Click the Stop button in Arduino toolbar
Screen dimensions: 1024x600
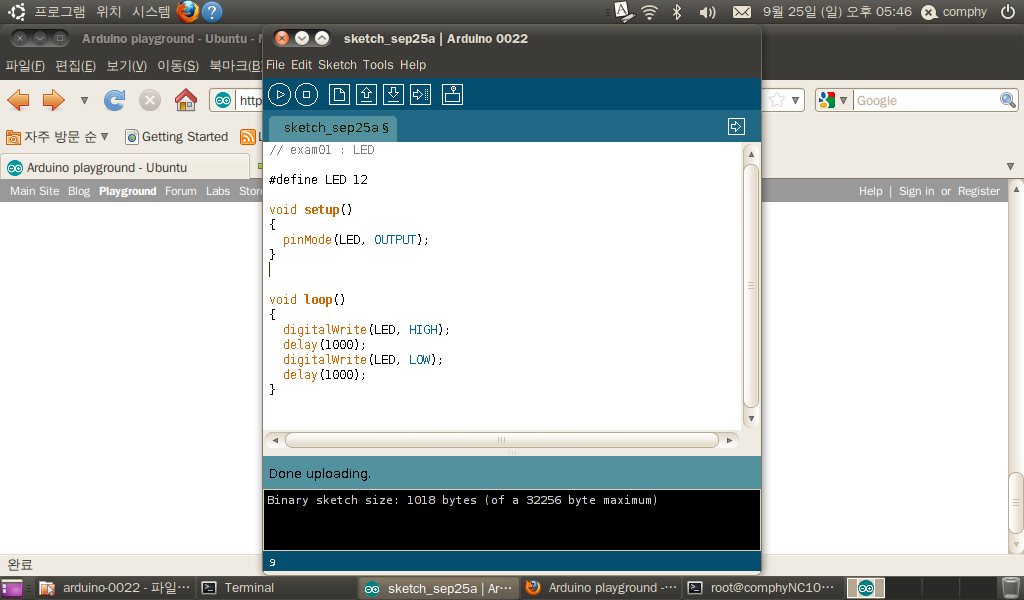coord(306,95)
